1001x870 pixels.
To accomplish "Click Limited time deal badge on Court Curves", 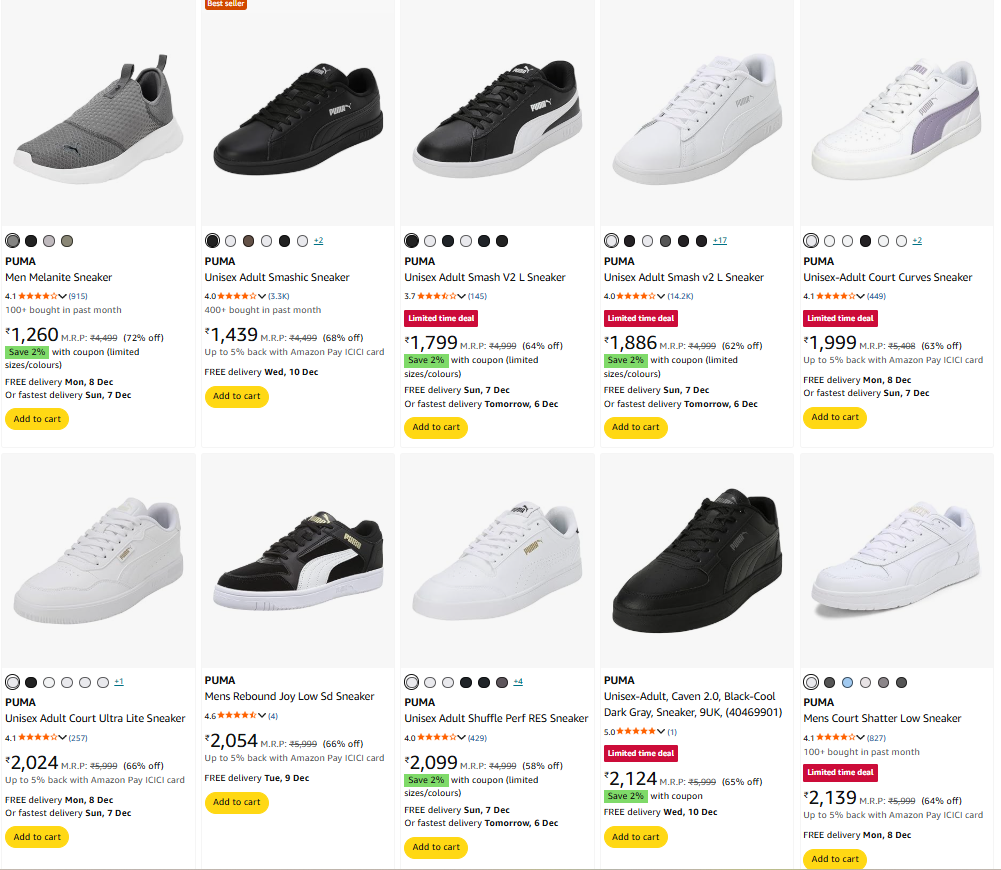I will pos(840,318).
